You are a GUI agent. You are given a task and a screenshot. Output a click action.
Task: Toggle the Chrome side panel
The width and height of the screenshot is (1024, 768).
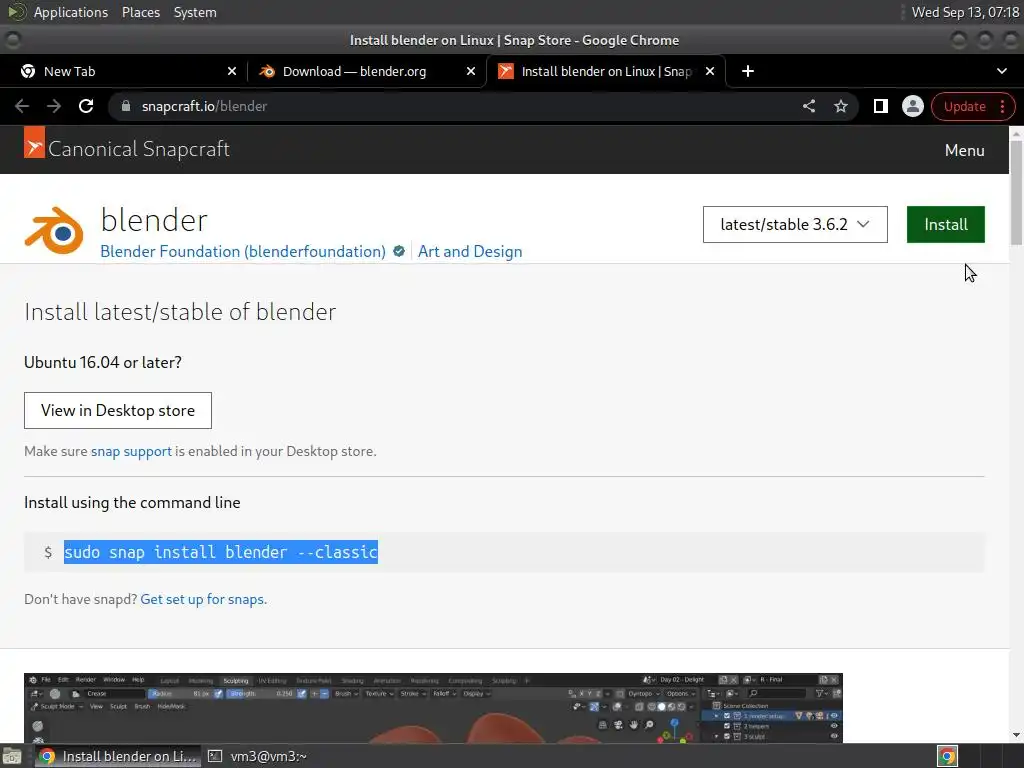[880, 106]
